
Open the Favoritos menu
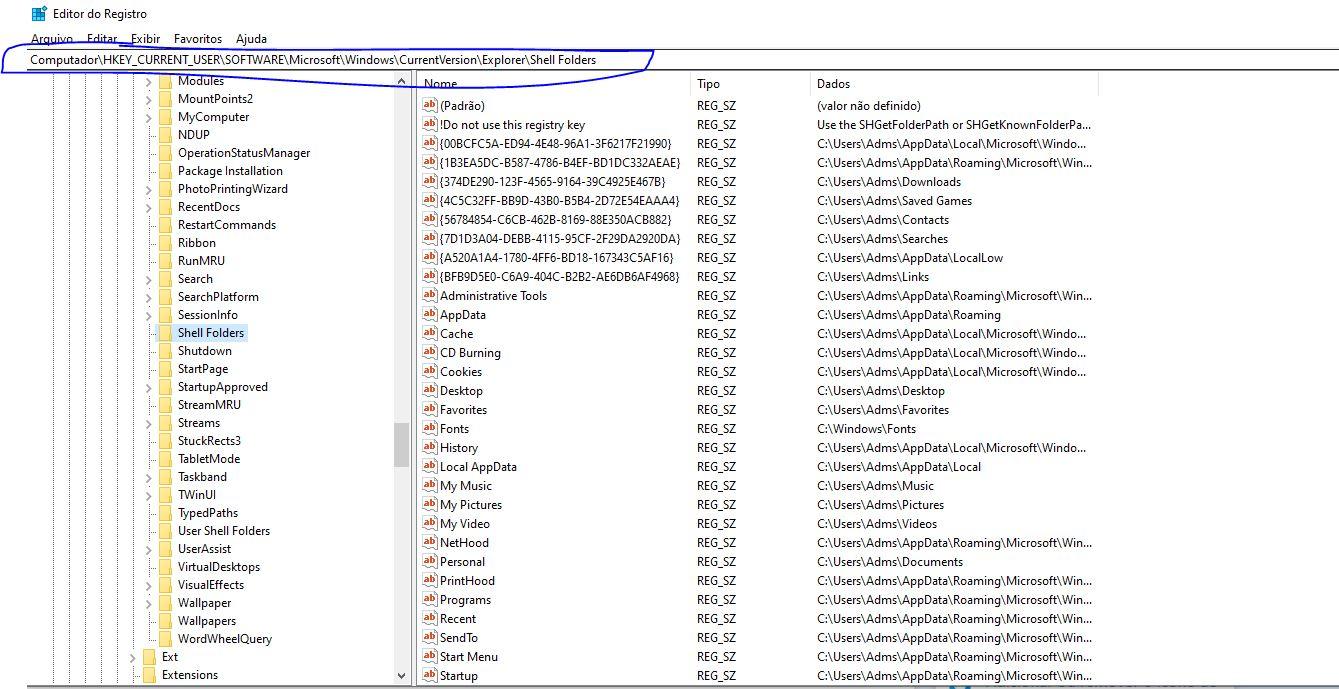[196, 39]
